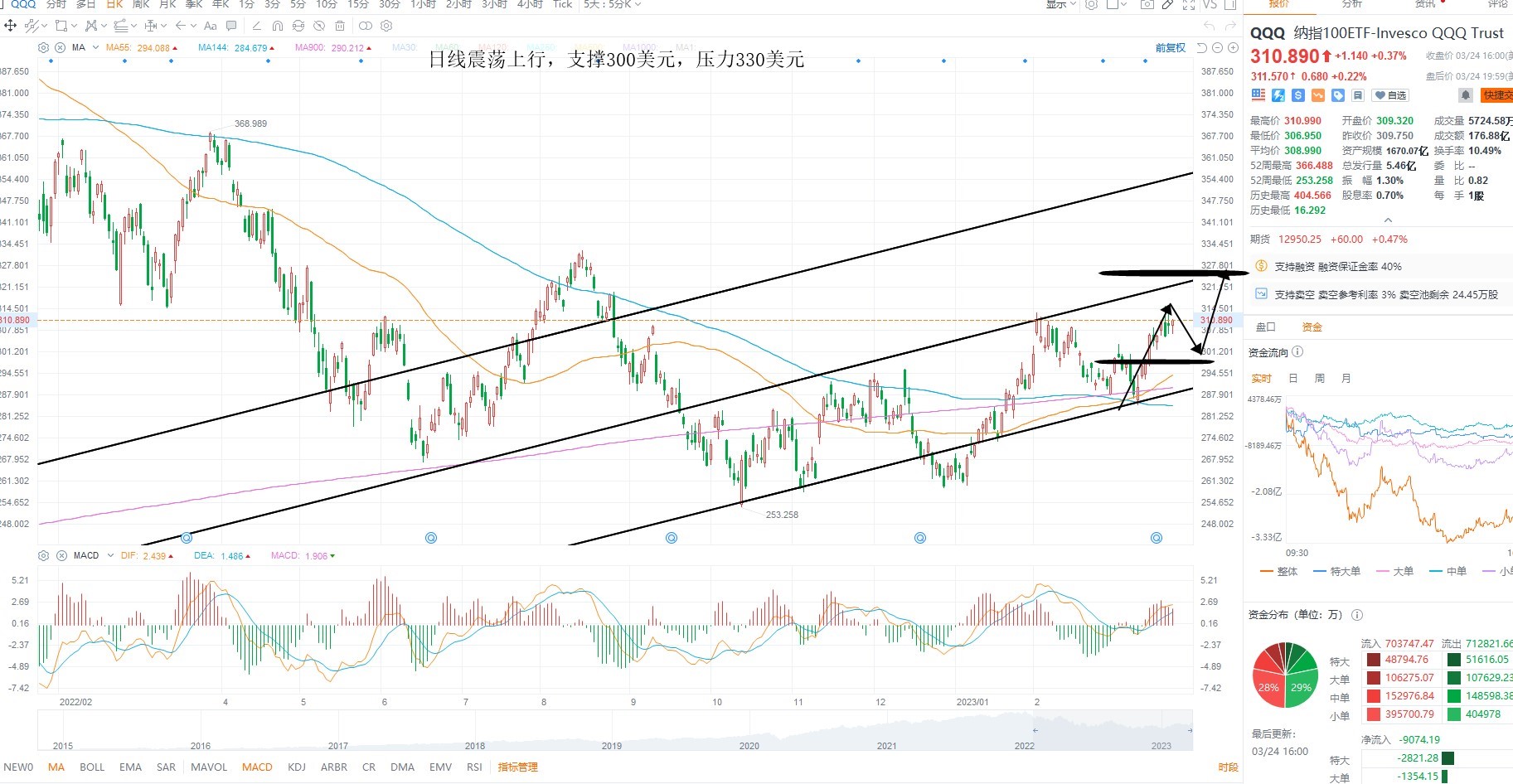Remove the MACD indicator with X icon
The height and width of the screenshot is (784, 1513).
tap(61, 555)
